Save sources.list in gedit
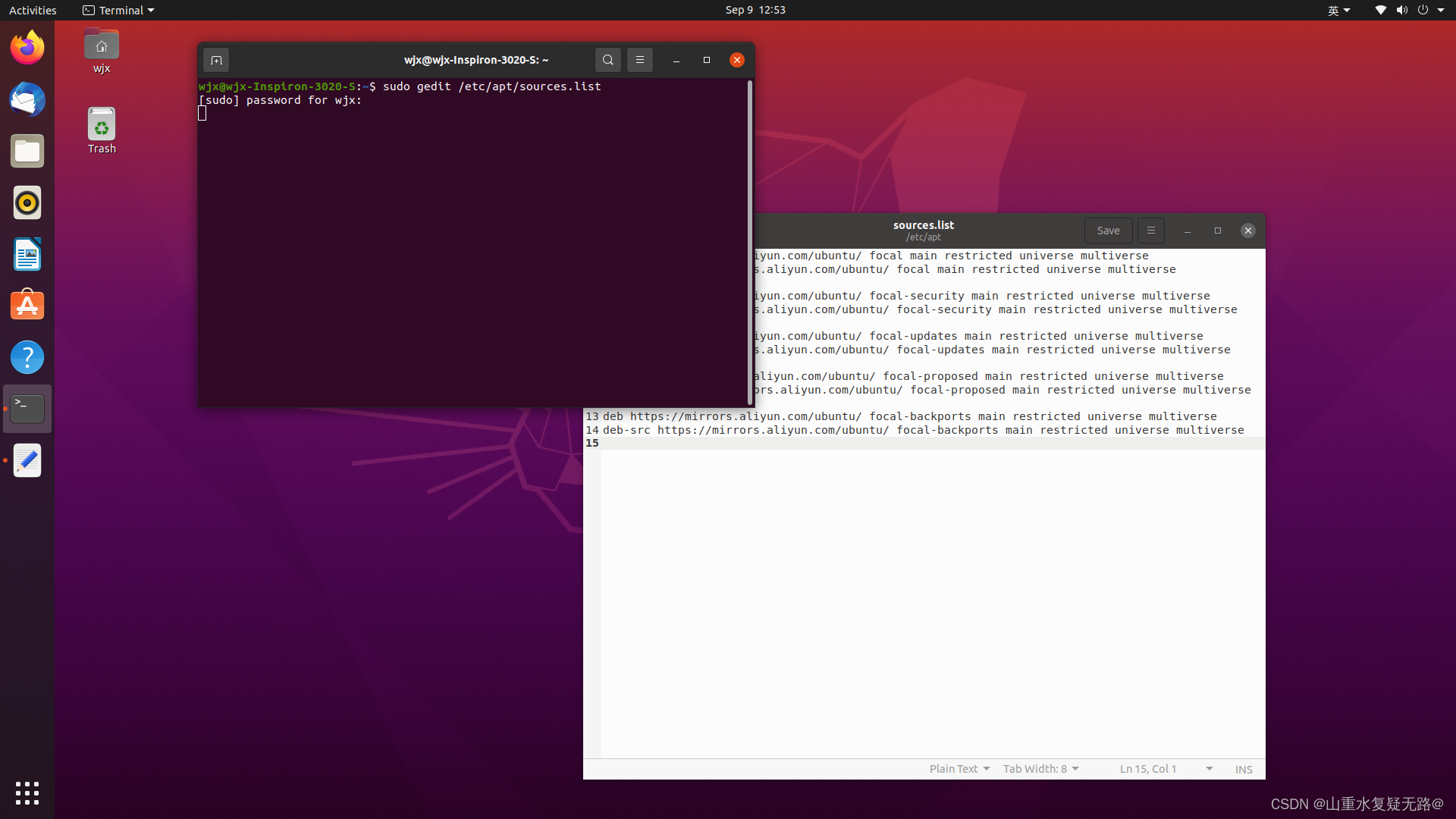 (1108, 231)
